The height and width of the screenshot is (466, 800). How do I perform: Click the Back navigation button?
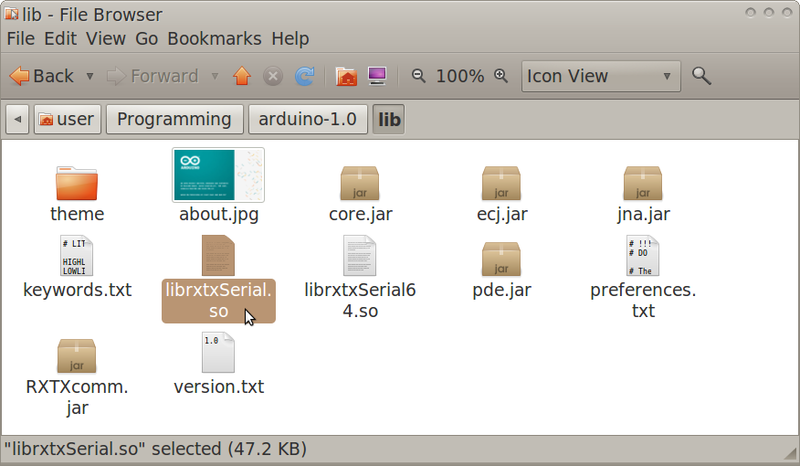[42, 77]
